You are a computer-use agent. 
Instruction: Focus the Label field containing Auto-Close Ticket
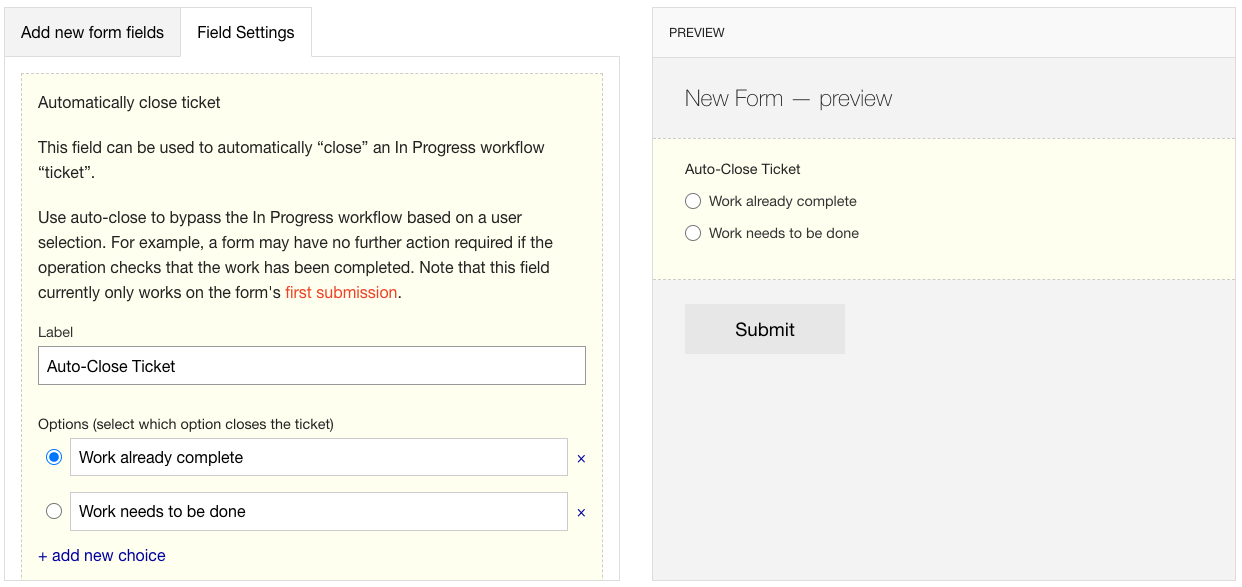[312, 366]
